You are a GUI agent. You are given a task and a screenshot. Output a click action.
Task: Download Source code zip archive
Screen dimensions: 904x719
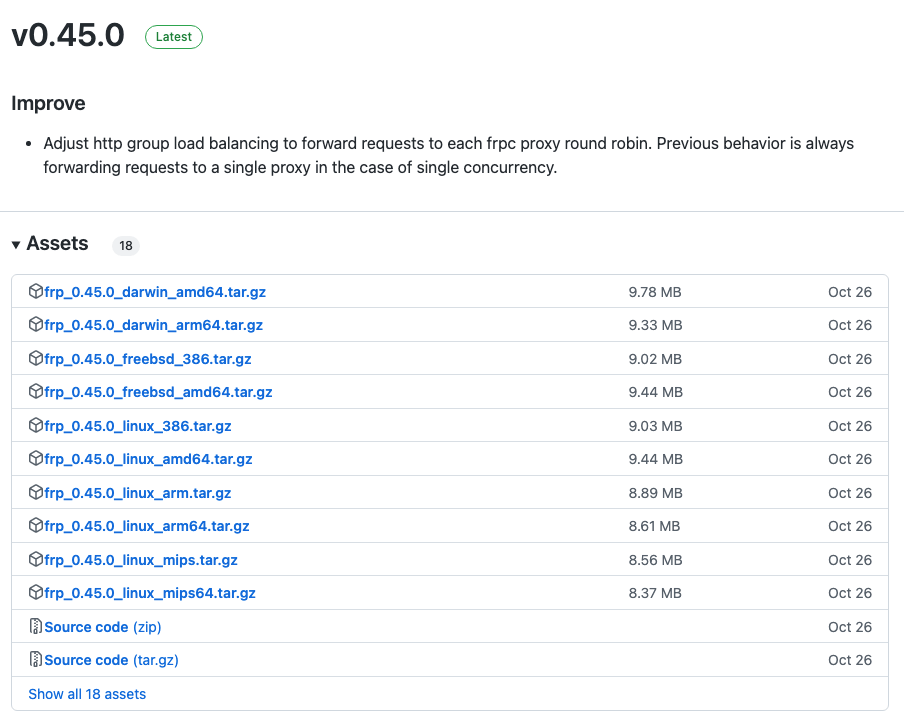point(102,627)
